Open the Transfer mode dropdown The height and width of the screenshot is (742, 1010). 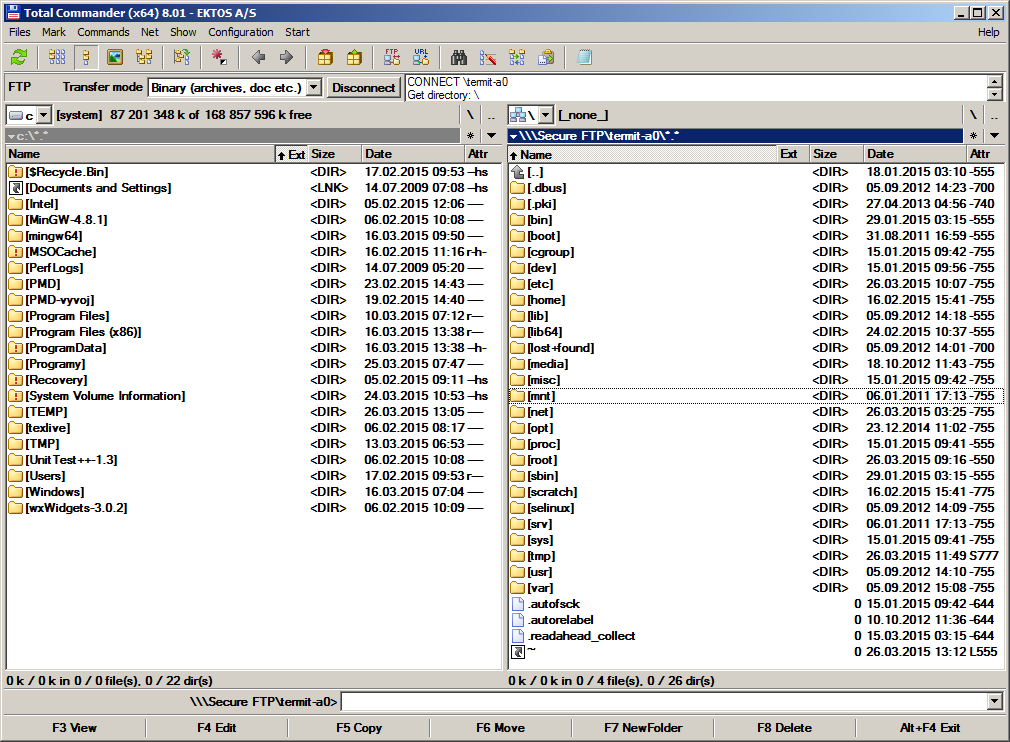pyautogui.click(x=313, y=88)
